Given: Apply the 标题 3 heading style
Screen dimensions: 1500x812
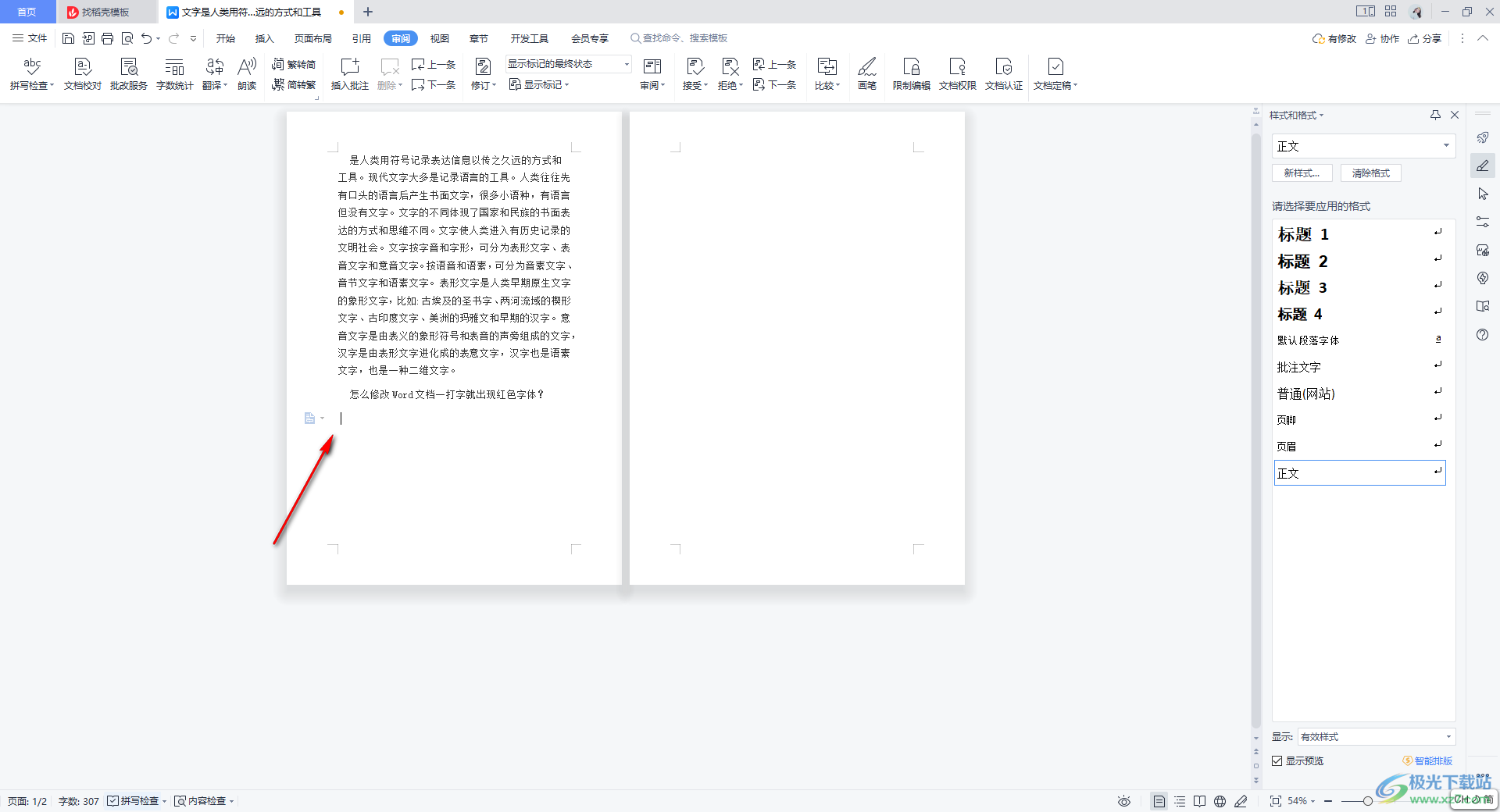Looking at the screenshot, I should [x=1359, y=287].
